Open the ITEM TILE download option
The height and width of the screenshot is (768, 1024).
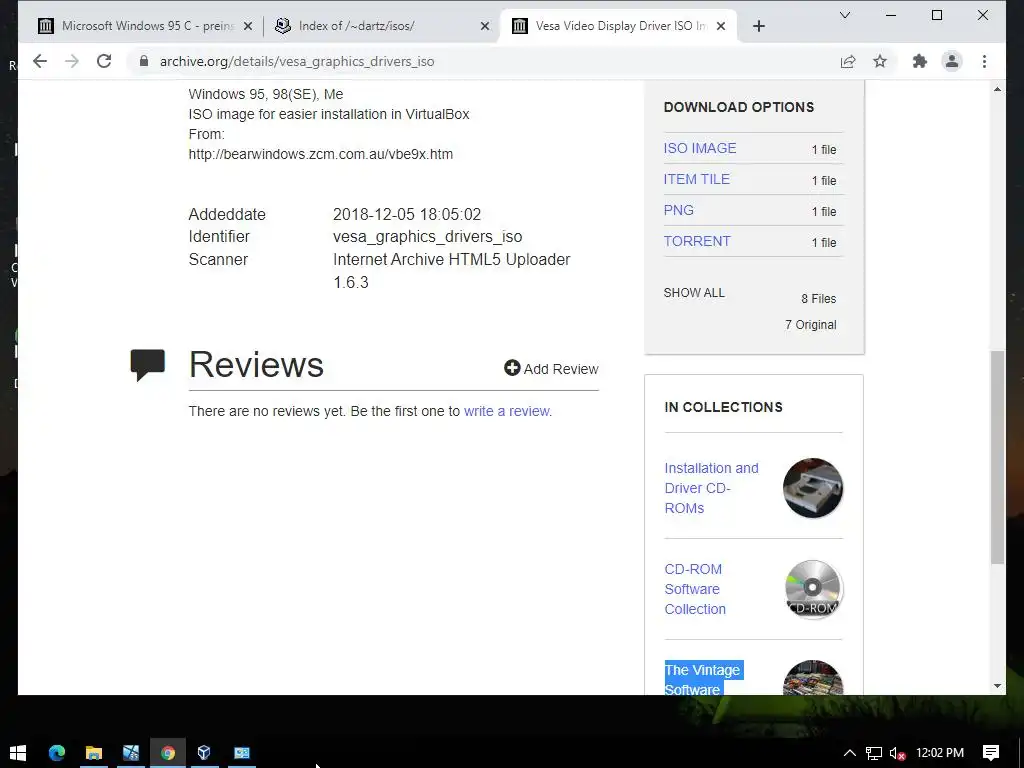(696, 179)
